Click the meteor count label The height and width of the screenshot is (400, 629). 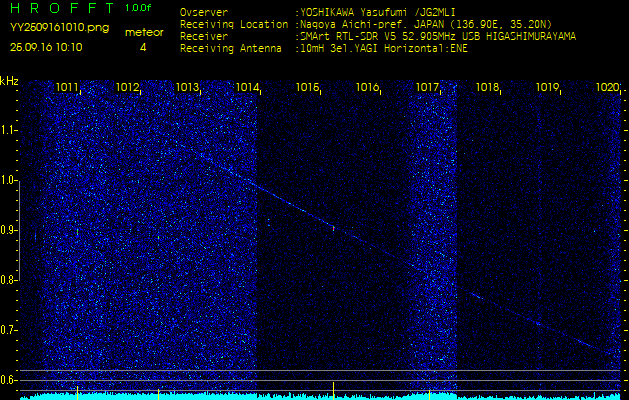[144, 33]
